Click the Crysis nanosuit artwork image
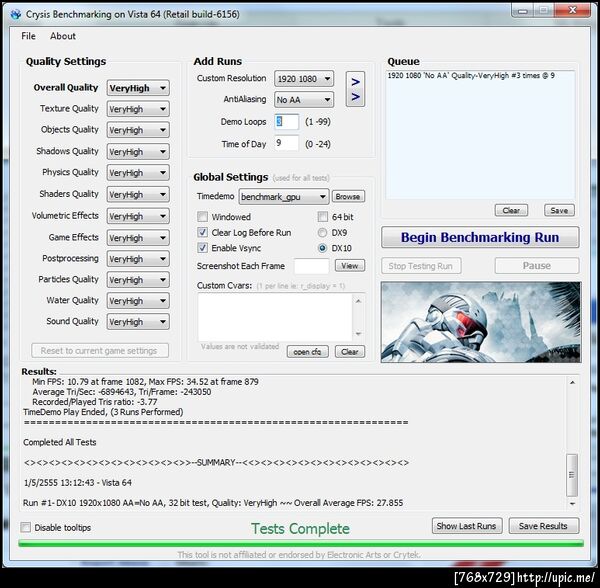The image size is (600, 588). pyautogui.click(x=481, y=322)
